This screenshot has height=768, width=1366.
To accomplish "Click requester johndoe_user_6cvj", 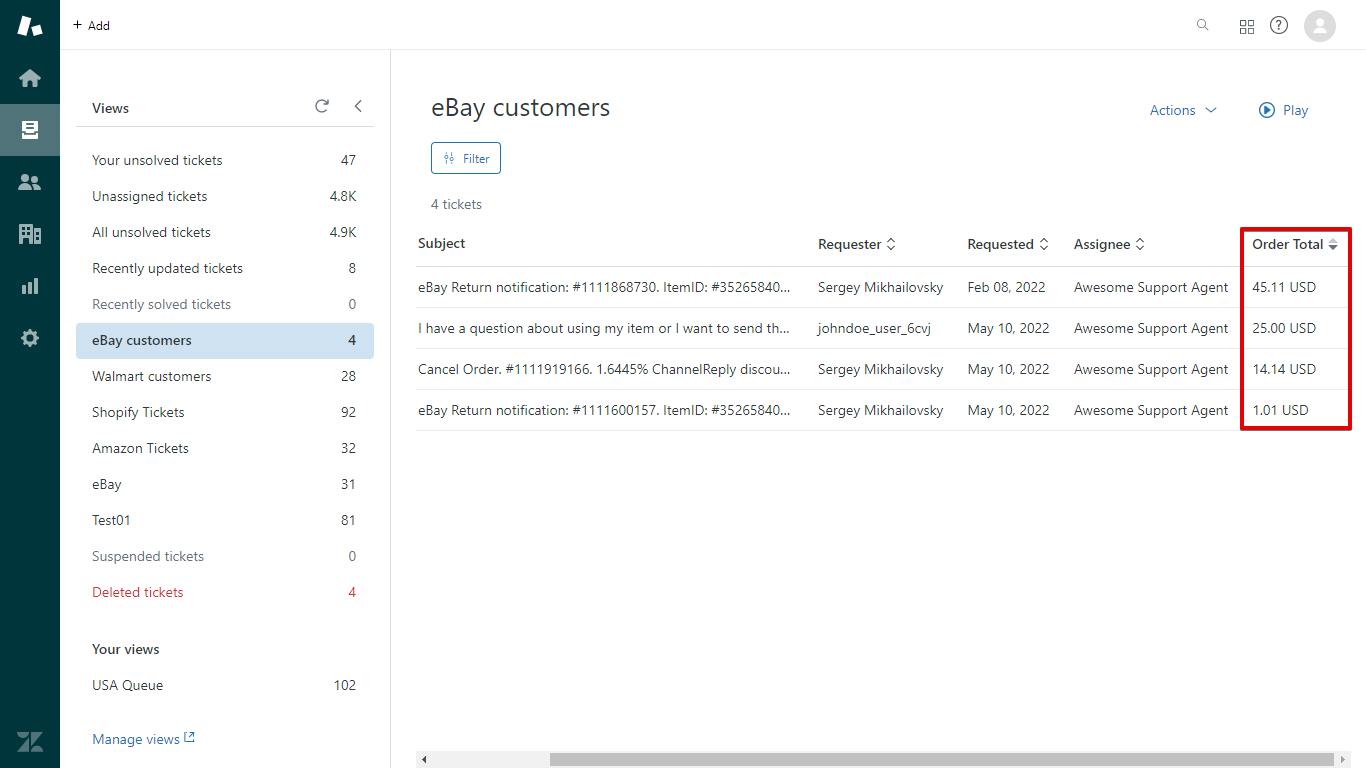I will tap(874, 328).
